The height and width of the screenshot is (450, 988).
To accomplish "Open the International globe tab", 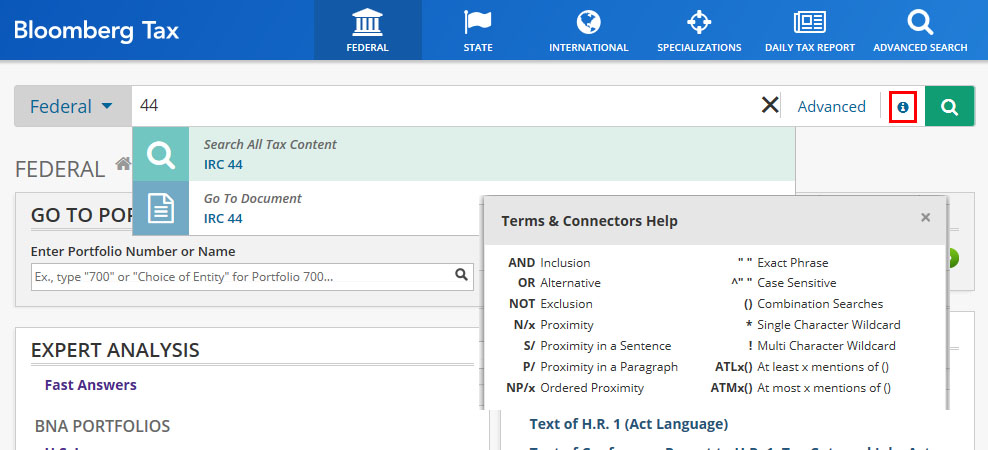I will pos(588,30).
